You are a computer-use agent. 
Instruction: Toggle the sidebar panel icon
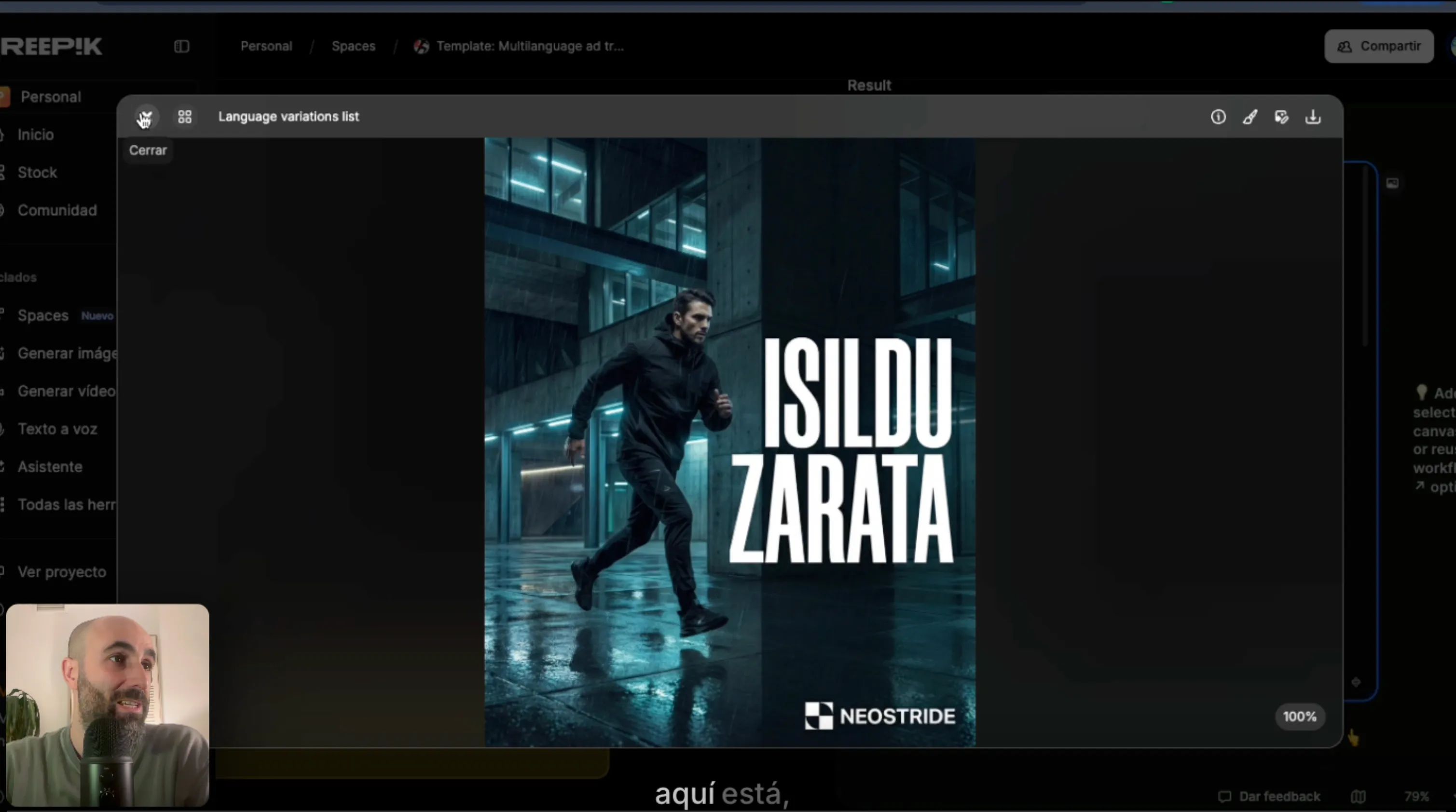181,46
